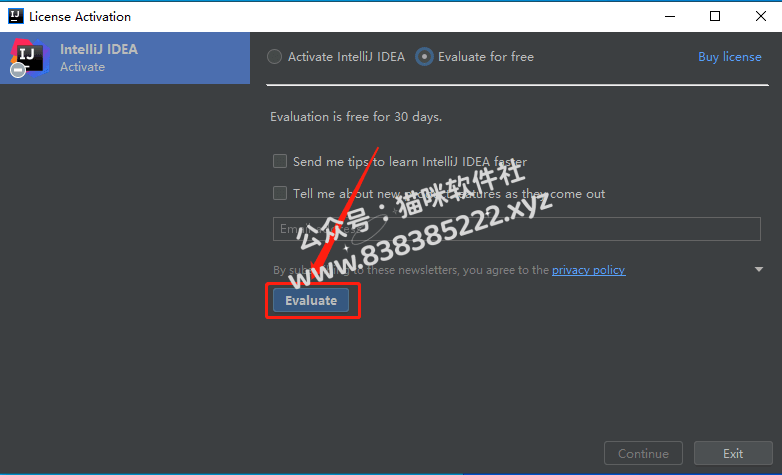
Task: Click the Exit button
Action: click(x=733, y=454)
